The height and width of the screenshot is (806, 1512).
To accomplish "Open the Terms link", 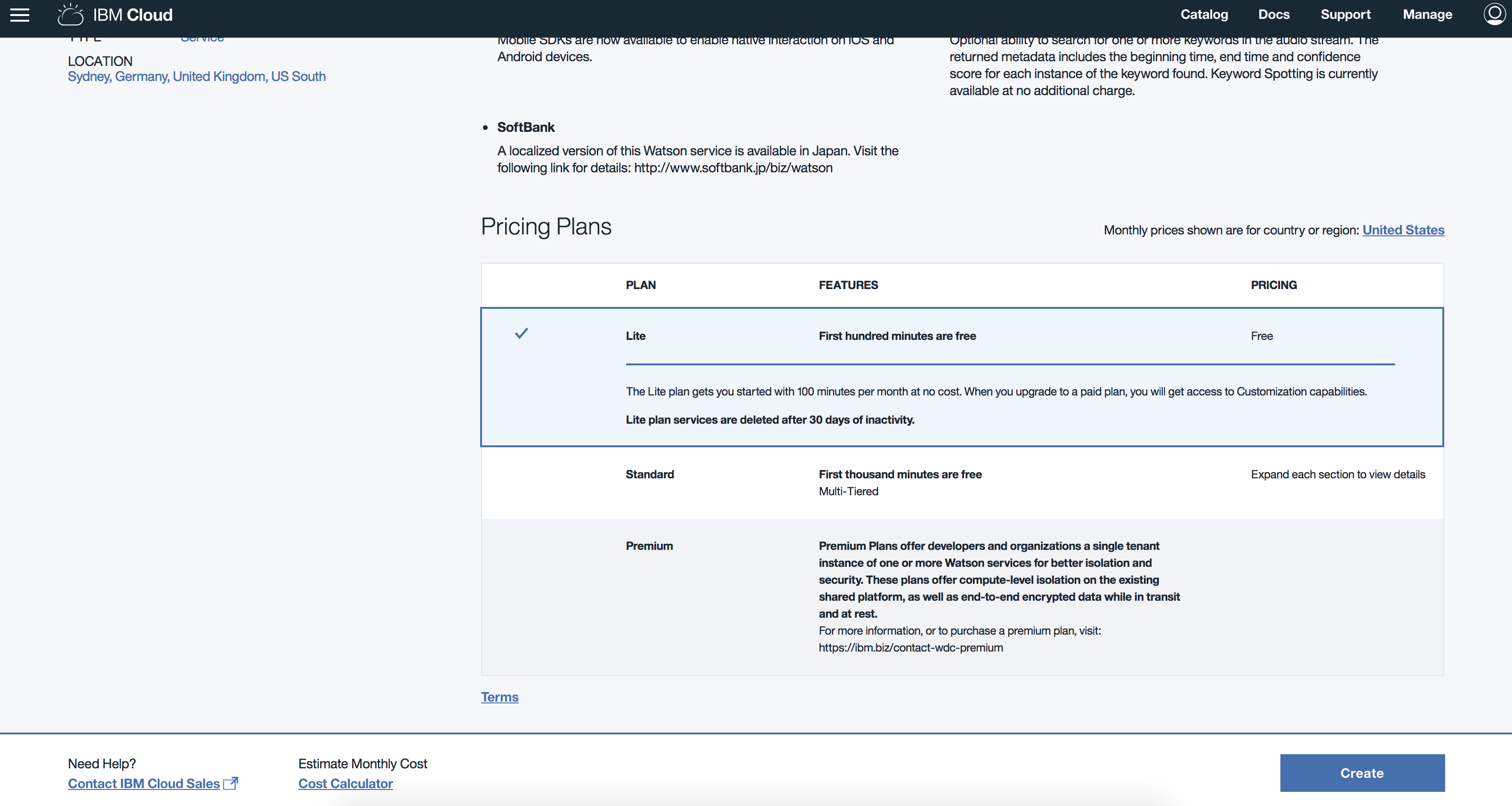I will [x=499, y=697].
